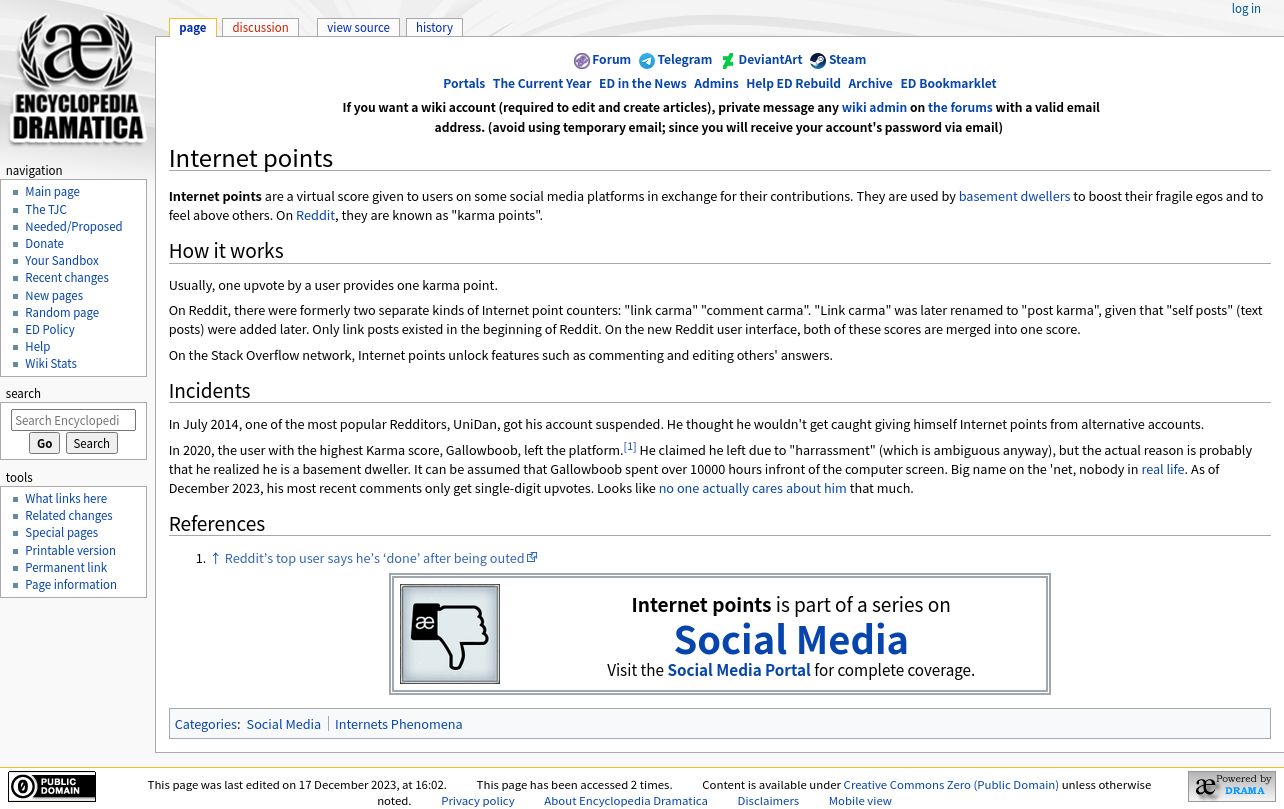1284x809 pixels.
Task: Open the Archive header link
Action: pos(870,84)
